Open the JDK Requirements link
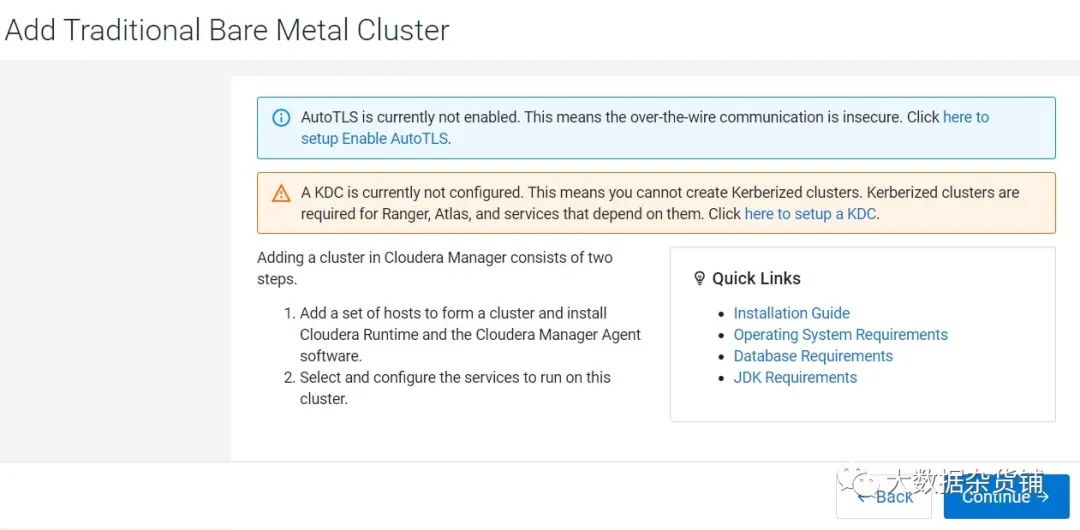Screen dimensions: 1080x530 click(795, 377)
